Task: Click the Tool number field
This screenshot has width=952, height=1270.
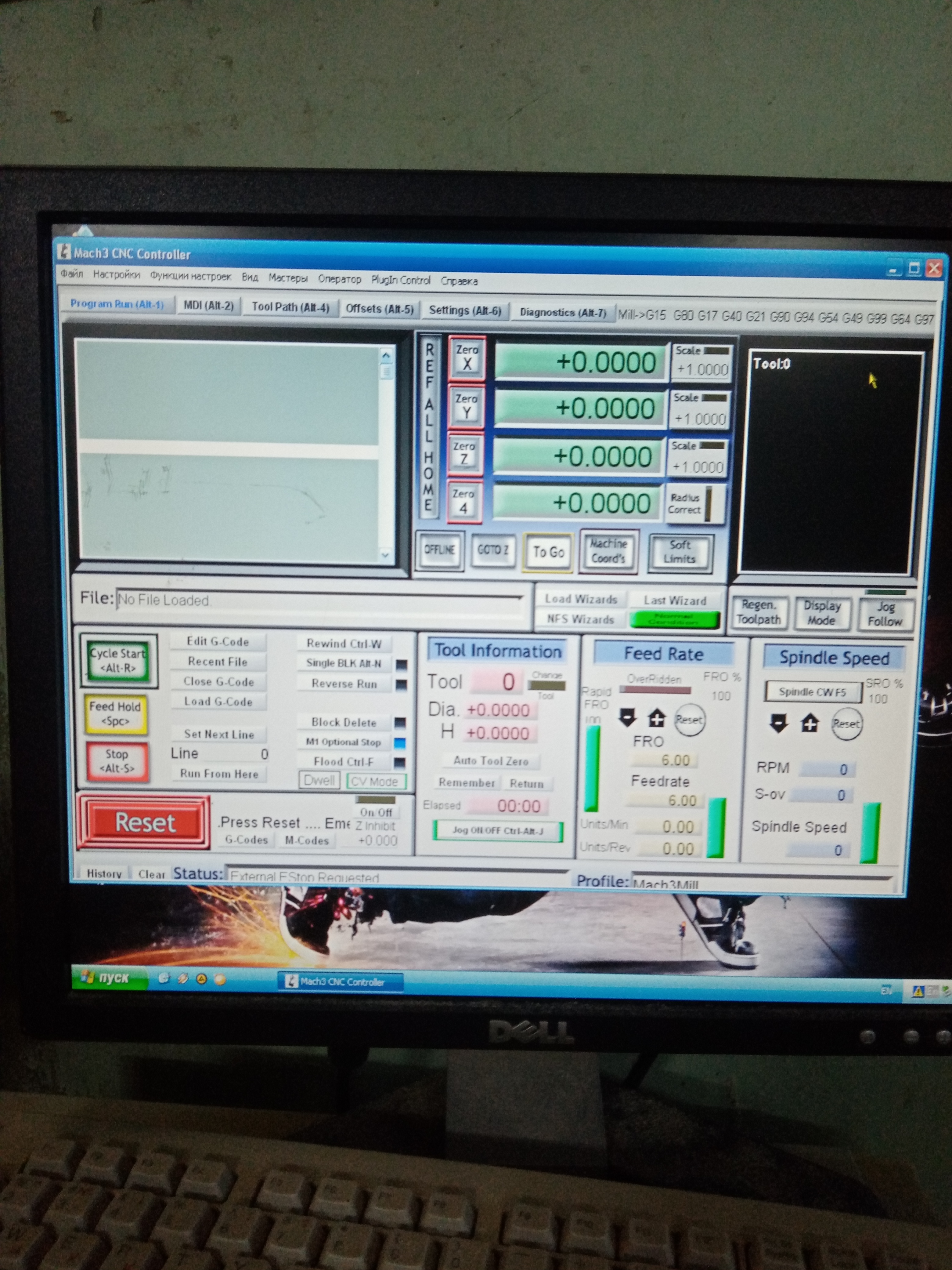Action: point(496,681)
